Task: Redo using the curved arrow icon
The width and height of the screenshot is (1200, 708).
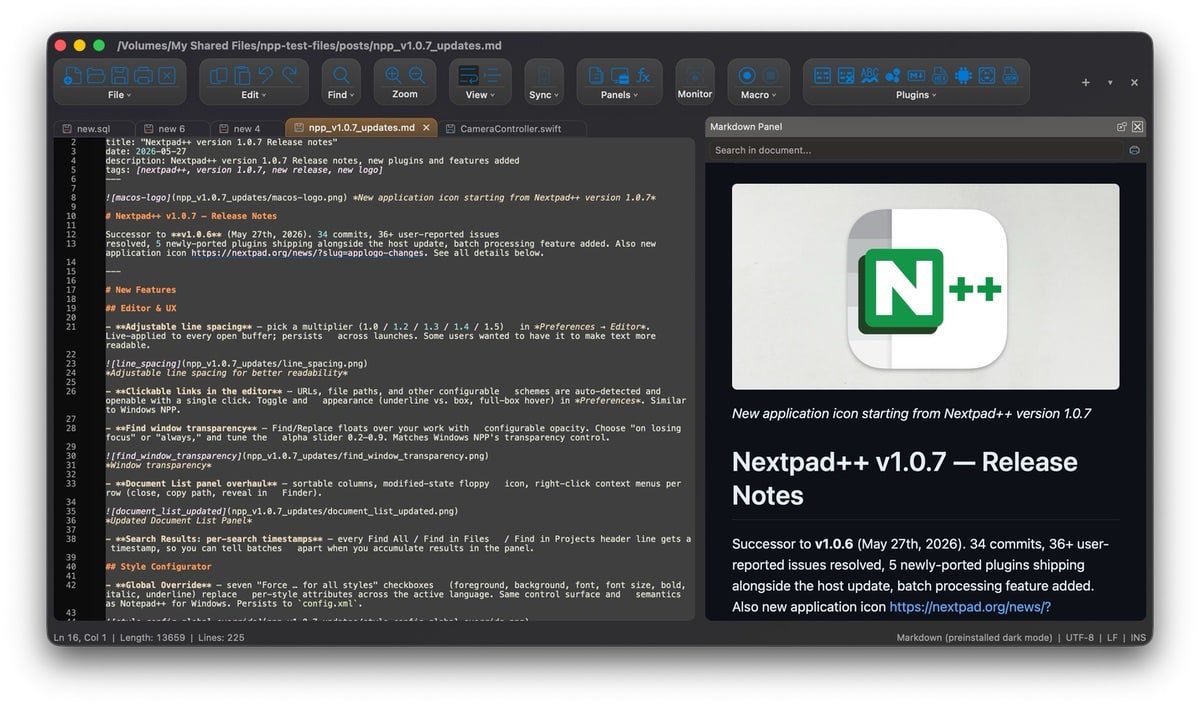Action: click(290, 75)
